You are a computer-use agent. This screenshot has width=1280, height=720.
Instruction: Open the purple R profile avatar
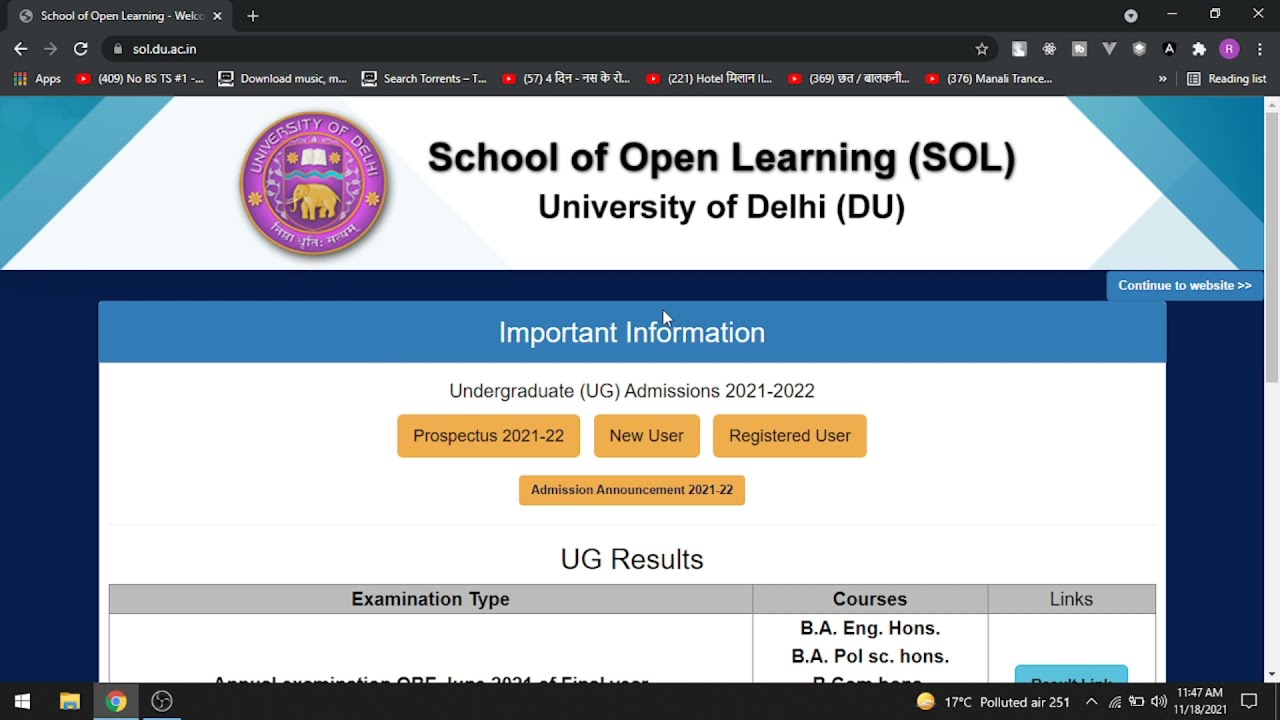[1230, 49]
